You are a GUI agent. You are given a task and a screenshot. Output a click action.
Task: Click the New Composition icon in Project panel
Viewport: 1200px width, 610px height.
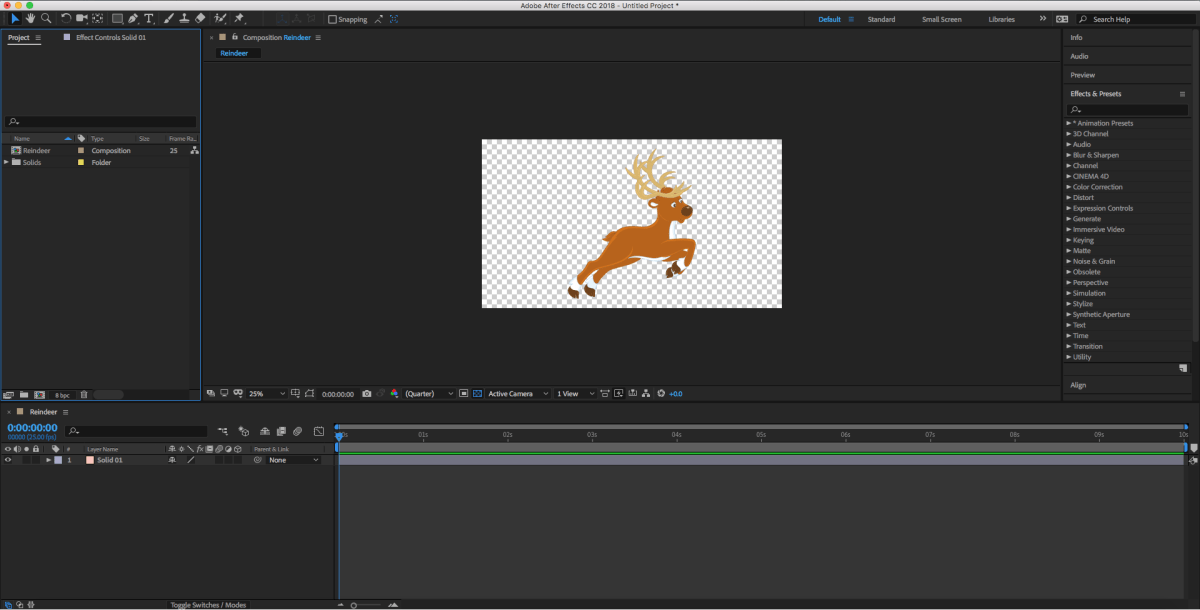[x=40, y=395]
